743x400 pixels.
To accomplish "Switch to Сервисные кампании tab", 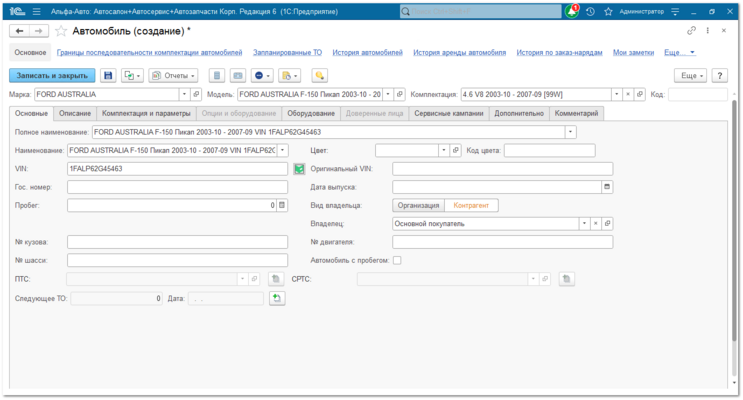I will click(x=449, y=113).
